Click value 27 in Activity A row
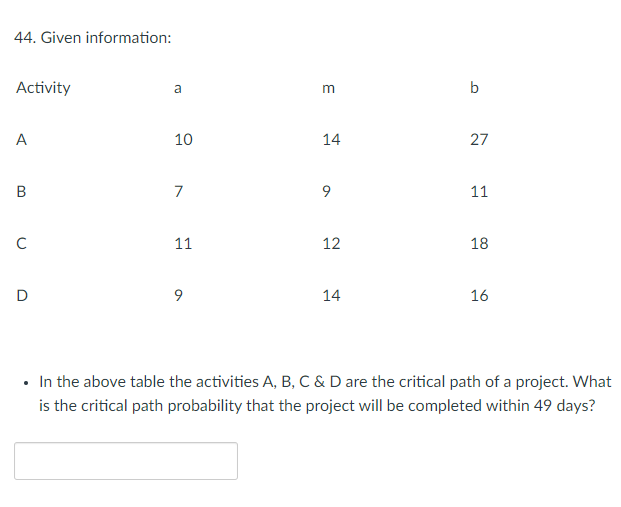This screenshot has width=621, height=507. click(479, 140)
